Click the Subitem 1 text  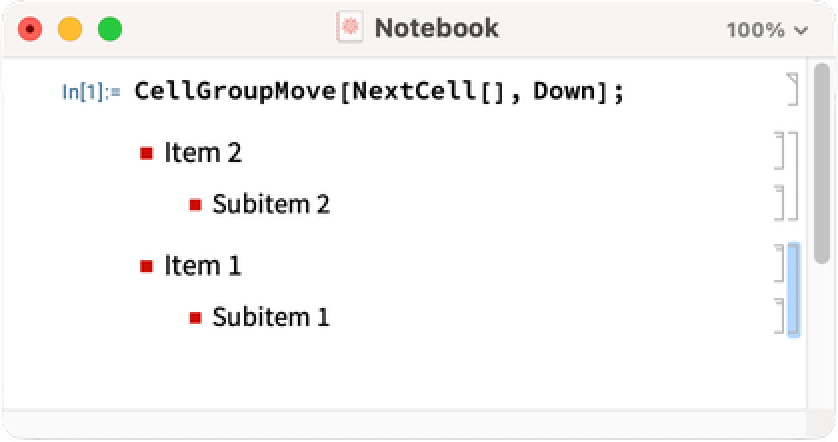[271, 318]
